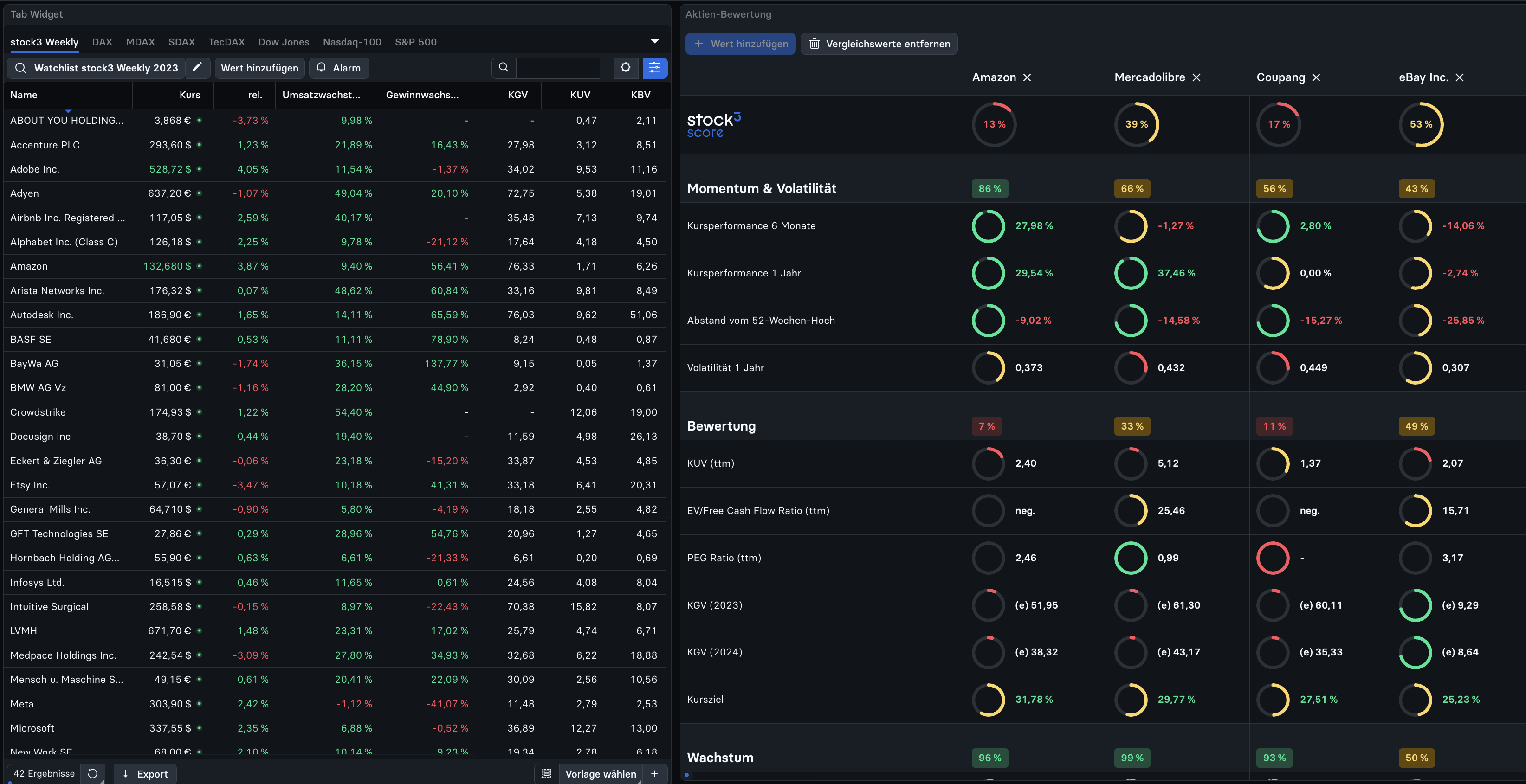Click watchlist Wert hinzufügen button
The height and width of the screenshot is (784, 1526).
259,68
